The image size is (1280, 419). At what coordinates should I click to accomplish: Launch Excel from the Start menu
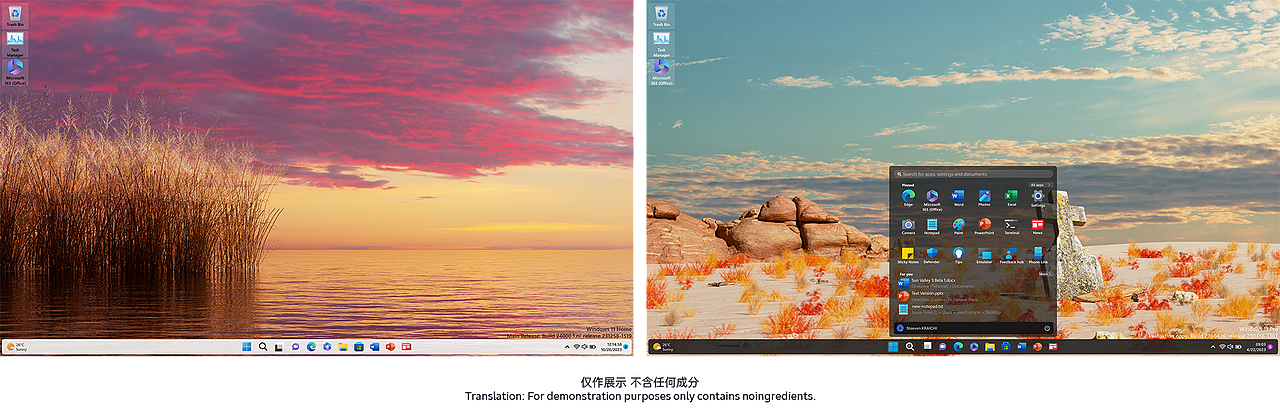[x=1011, y=198]
